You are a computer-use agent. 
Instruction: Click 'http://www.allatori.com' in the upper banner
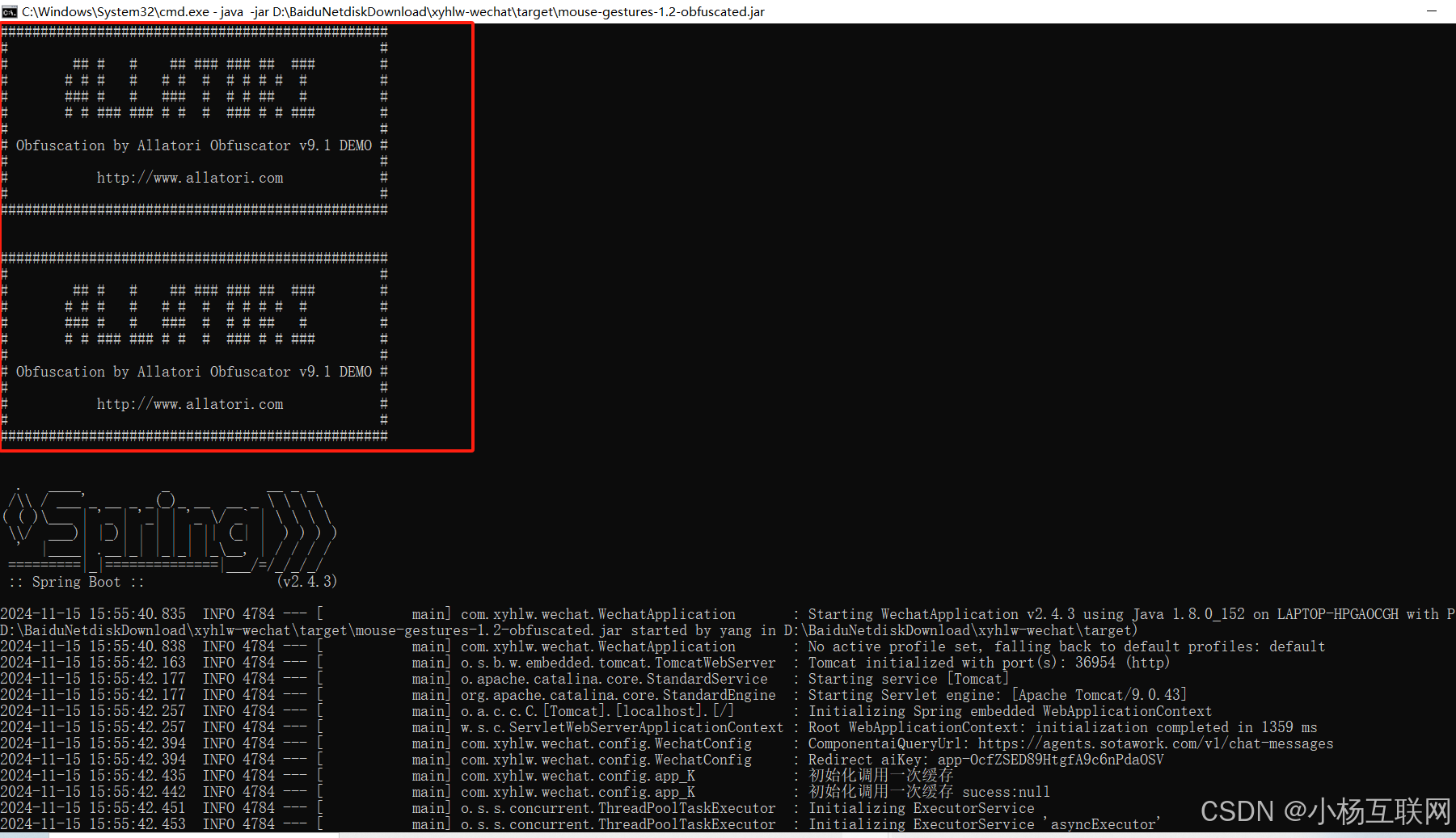190,178
